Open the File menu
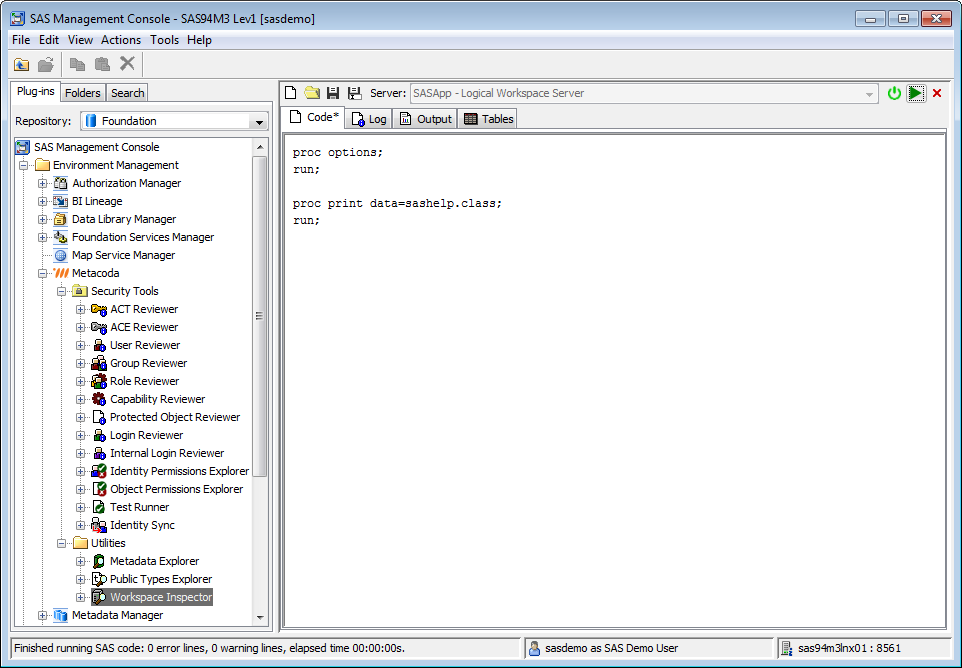 pyautogui.click(x=21, y=40)
